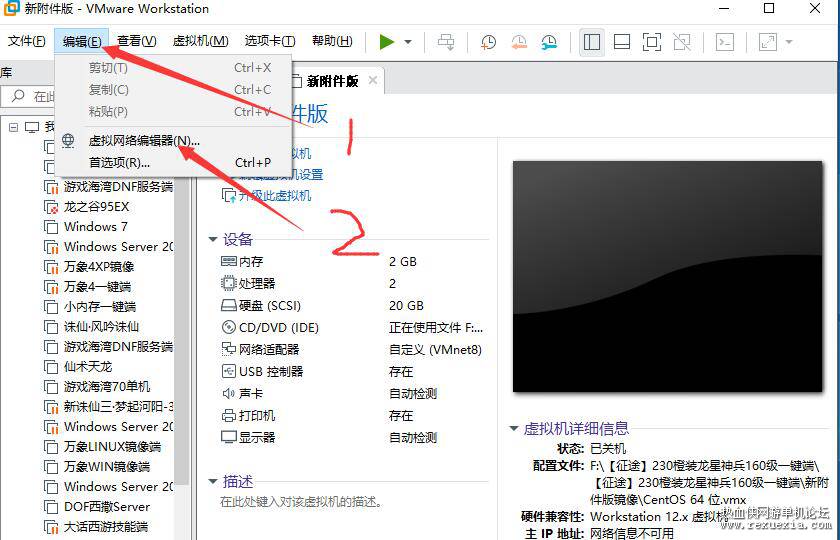The width and height of the screenshot is (840, 540).
Task: Collapse the 设备 section
Action: (213, 239)
